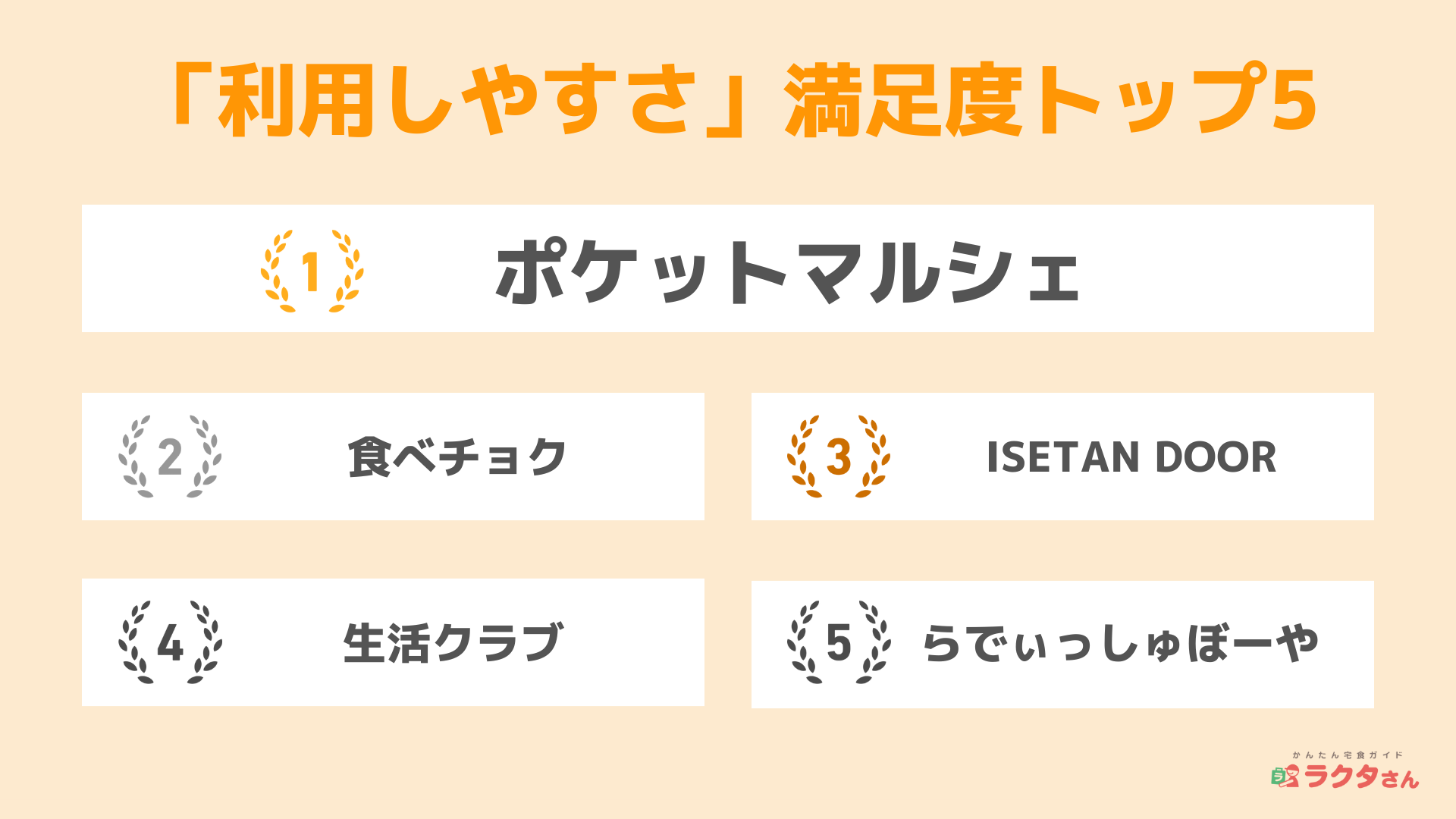Screen dimensions: 1456x819
Task: Click the word マルシェ in first place
Action: (x=940, y=271)
